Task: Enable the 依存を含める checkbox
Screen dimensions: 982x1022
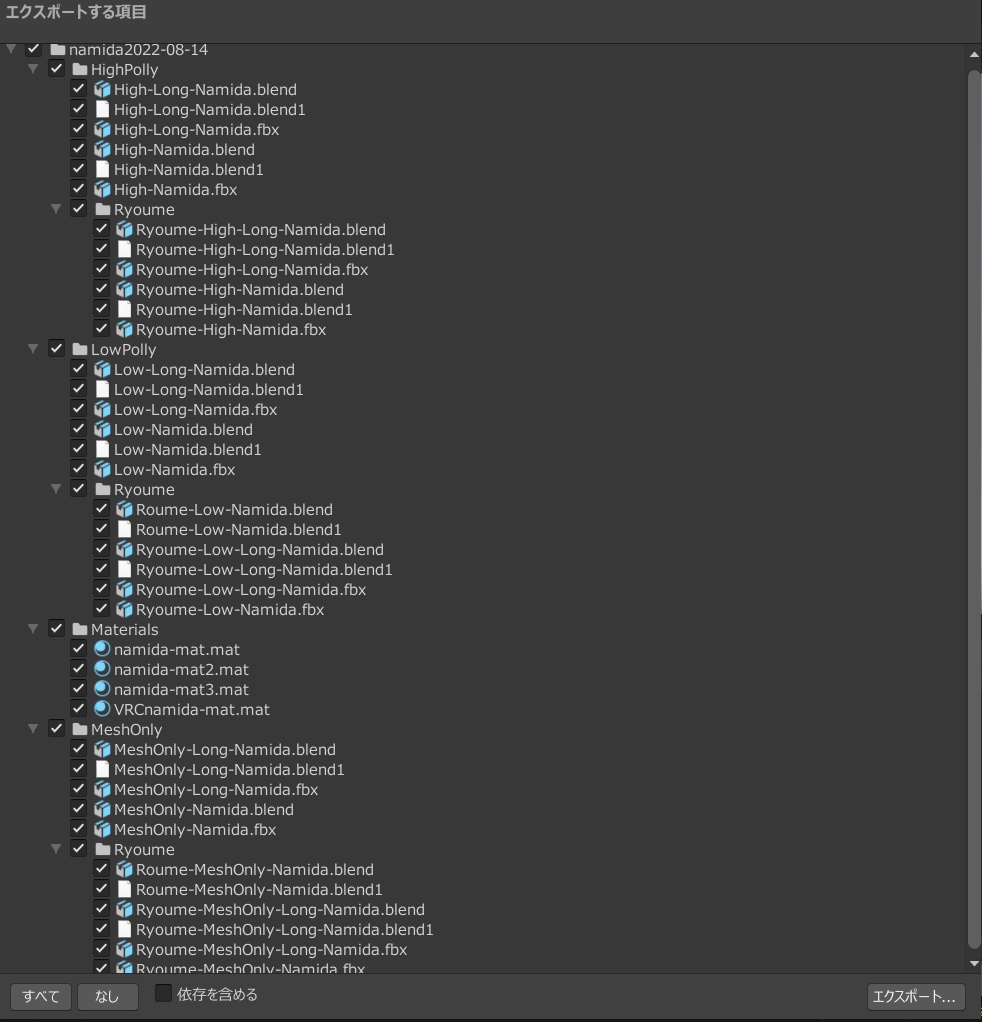Action: (x=162, y=993)
